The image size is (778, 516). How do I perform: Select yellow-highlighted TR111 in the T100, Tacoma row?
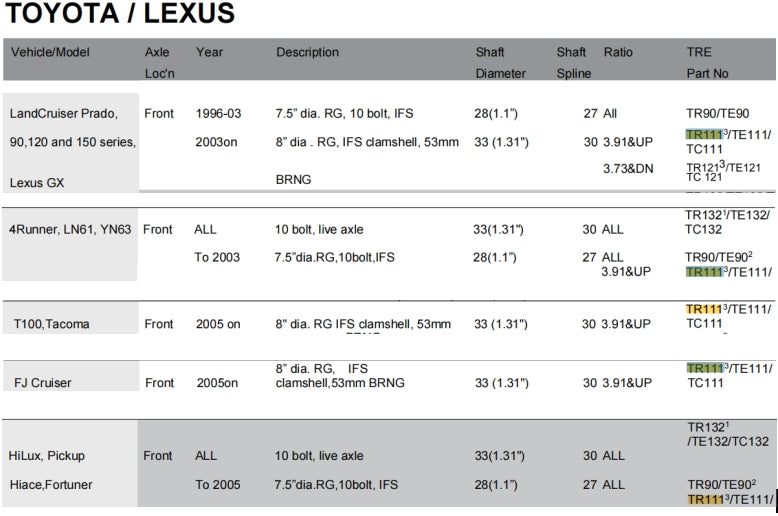point(703,310)
